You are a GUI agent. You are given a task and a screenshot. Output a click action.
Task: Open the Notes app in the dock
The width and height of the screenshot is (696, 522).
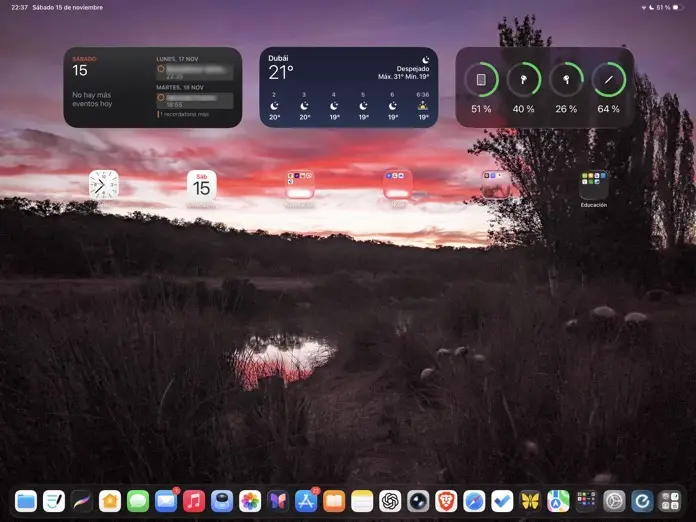point(362,501)
